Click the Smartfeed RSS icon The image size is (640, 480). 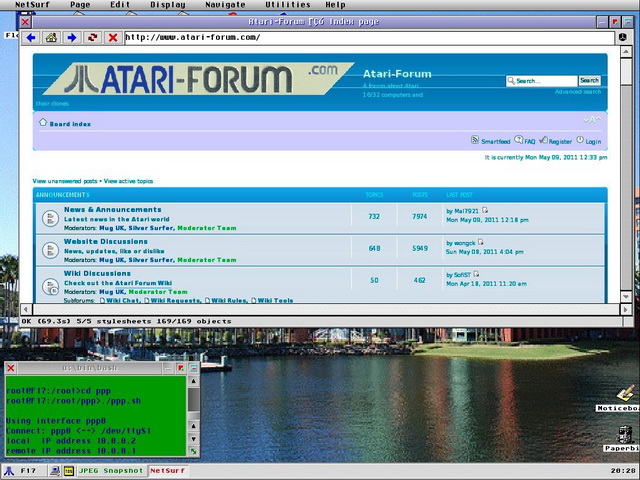tap(475, 140)
